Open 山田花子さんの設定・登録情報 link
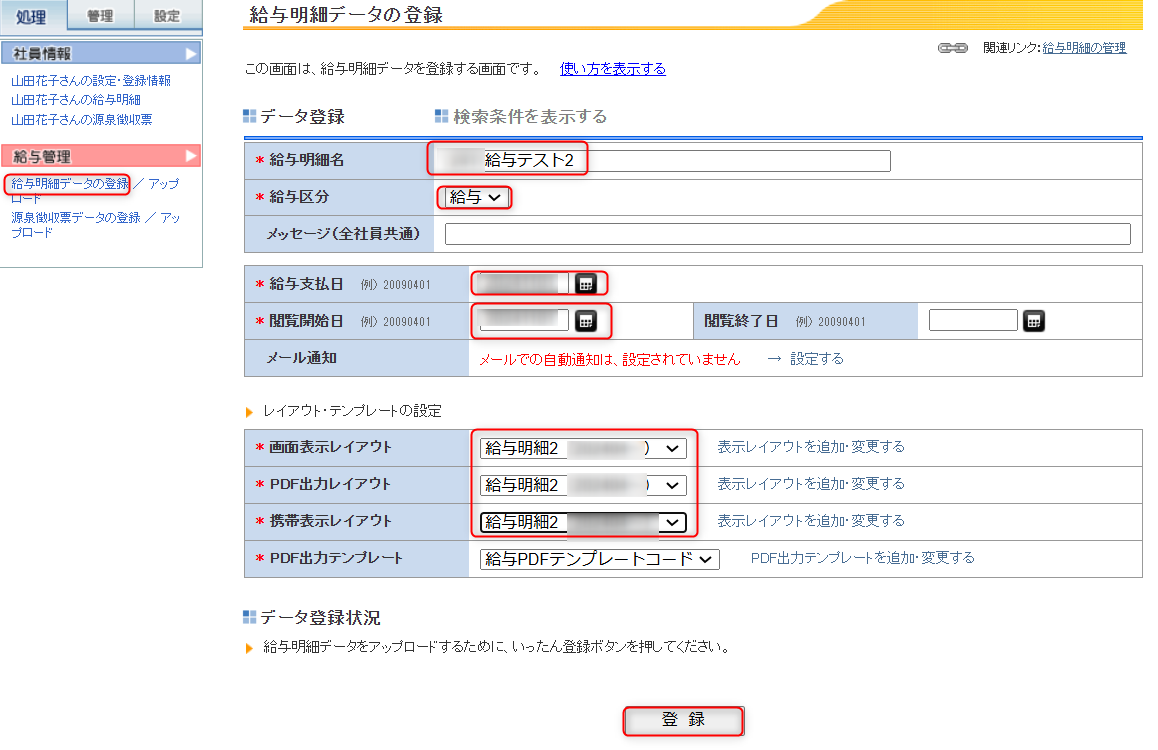1158x750 pixels. pos(91,80)
